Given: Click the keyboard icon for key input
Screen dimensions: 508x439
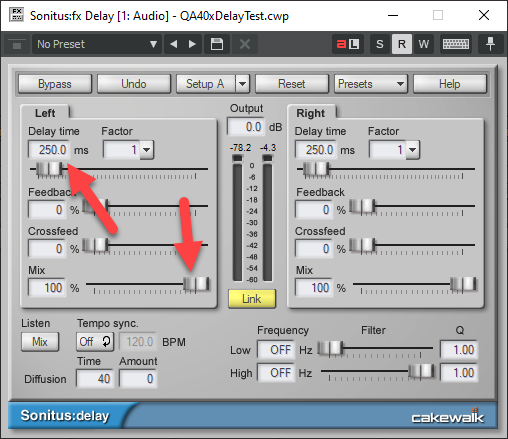Looking at the screenshot, I should point(456,44).
